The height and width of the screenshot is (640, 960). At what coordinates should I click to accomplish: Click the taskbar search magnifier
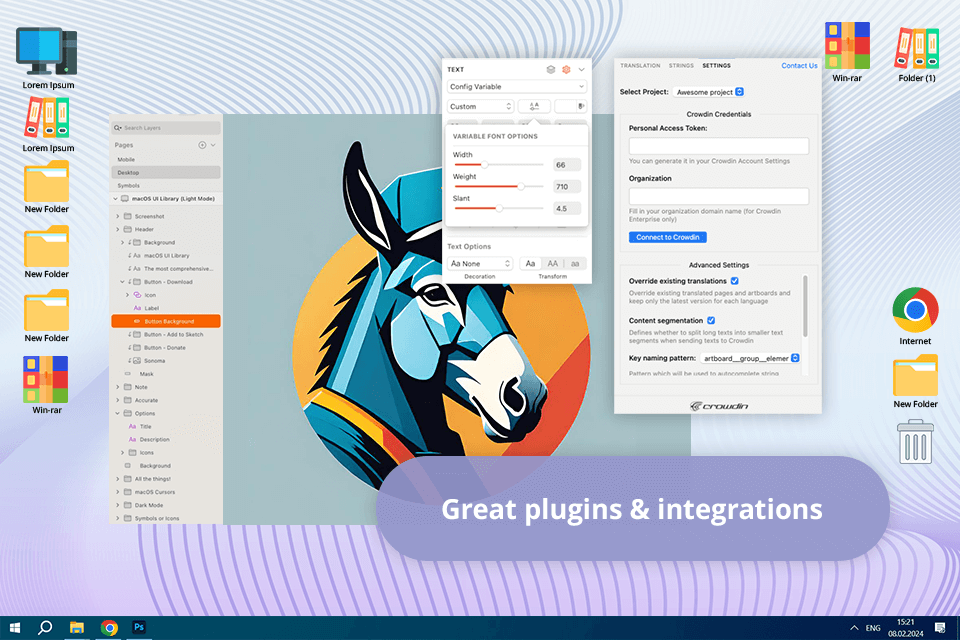pyautogui.click(x=45, y=628)
